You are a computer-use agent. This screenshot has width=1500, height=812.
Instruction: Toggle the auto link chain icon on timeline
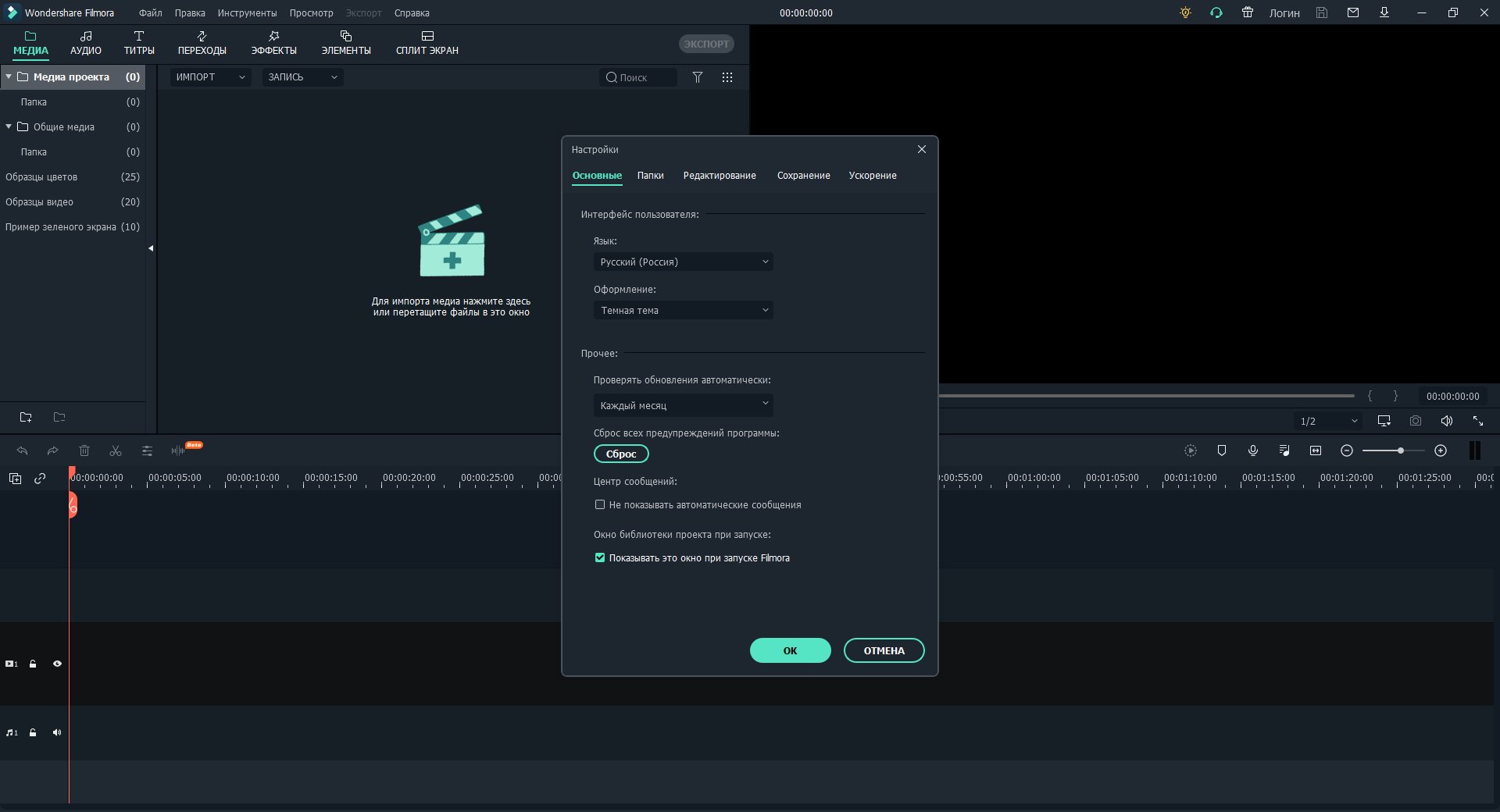[40, 479]
